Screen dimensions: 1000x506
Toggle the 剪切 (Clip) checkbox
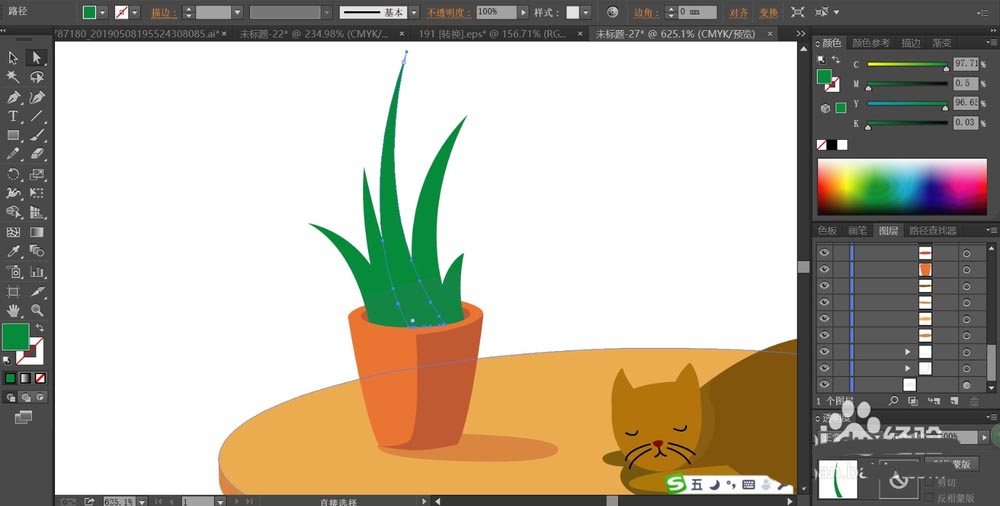[929, 481]
